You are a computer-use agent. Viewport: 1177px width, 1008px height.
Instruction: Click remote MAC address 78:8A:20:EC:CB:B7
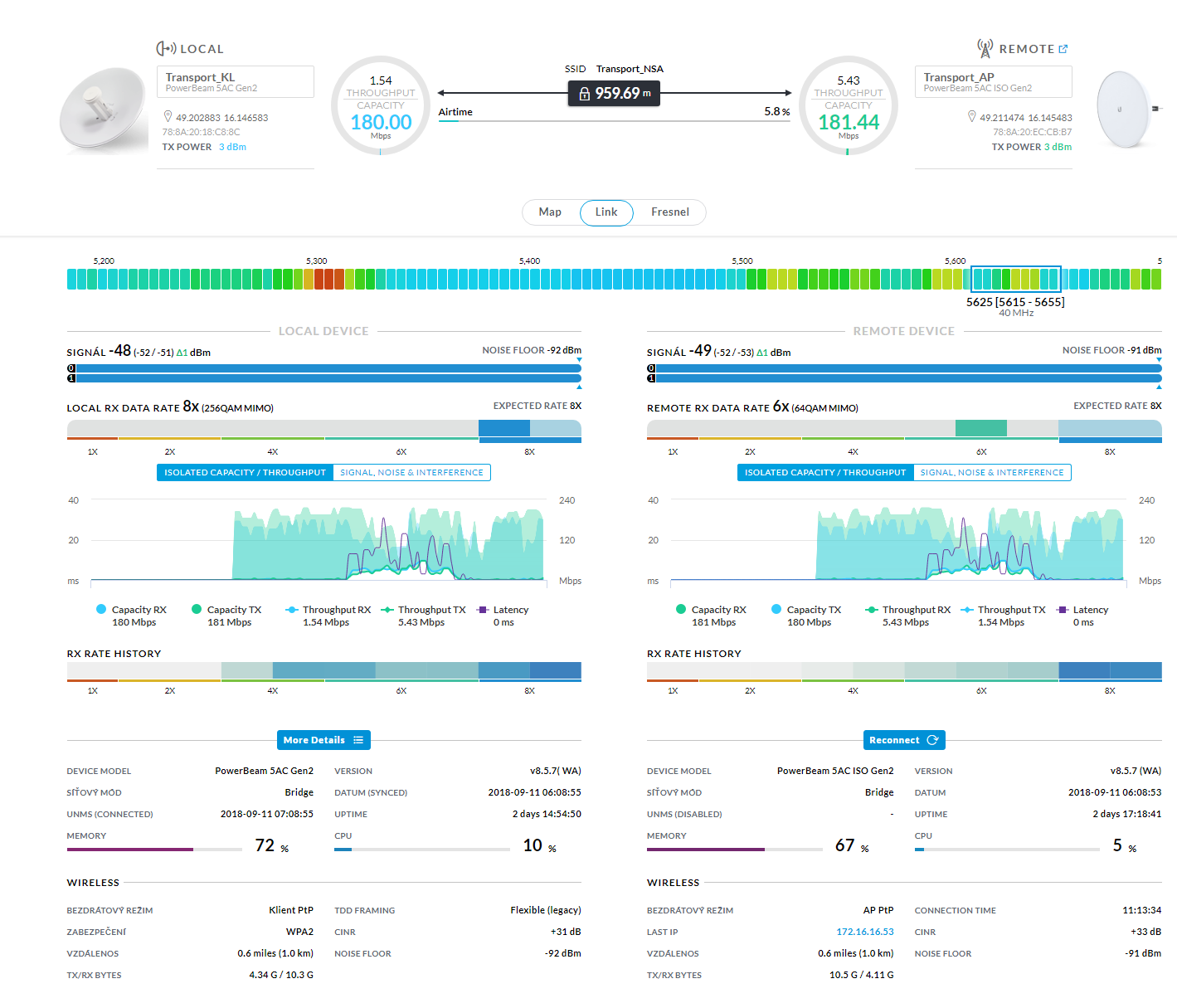(1033, 132)
